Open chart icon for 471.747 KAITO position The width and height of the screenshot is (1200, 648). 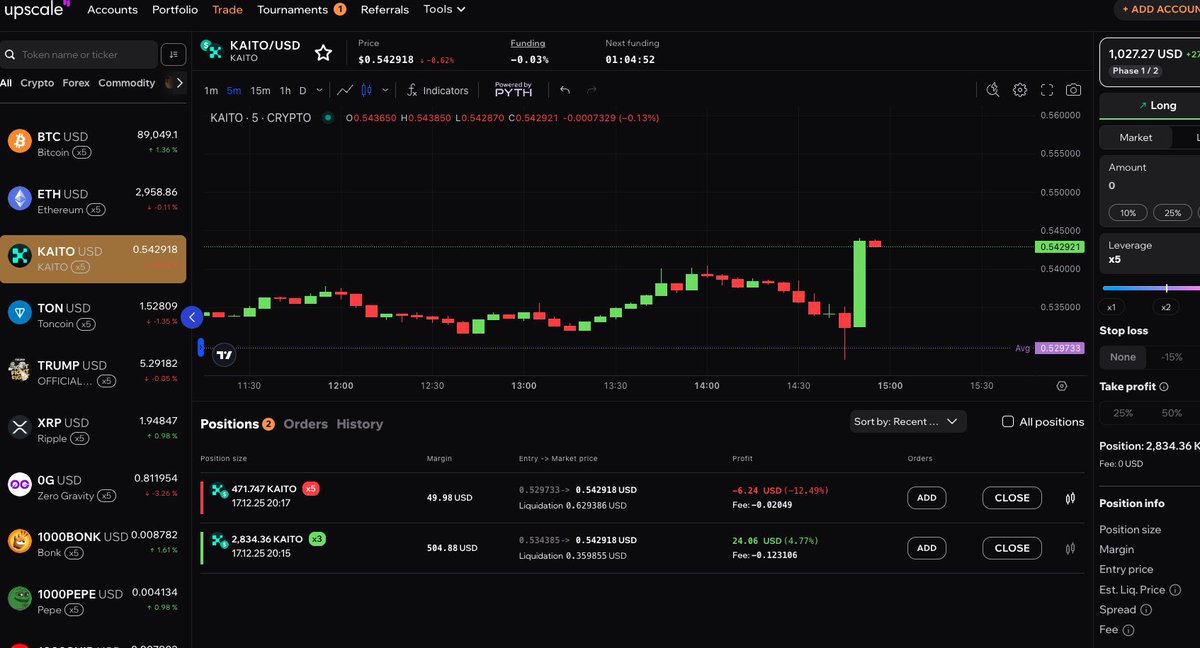(1070, 497)
